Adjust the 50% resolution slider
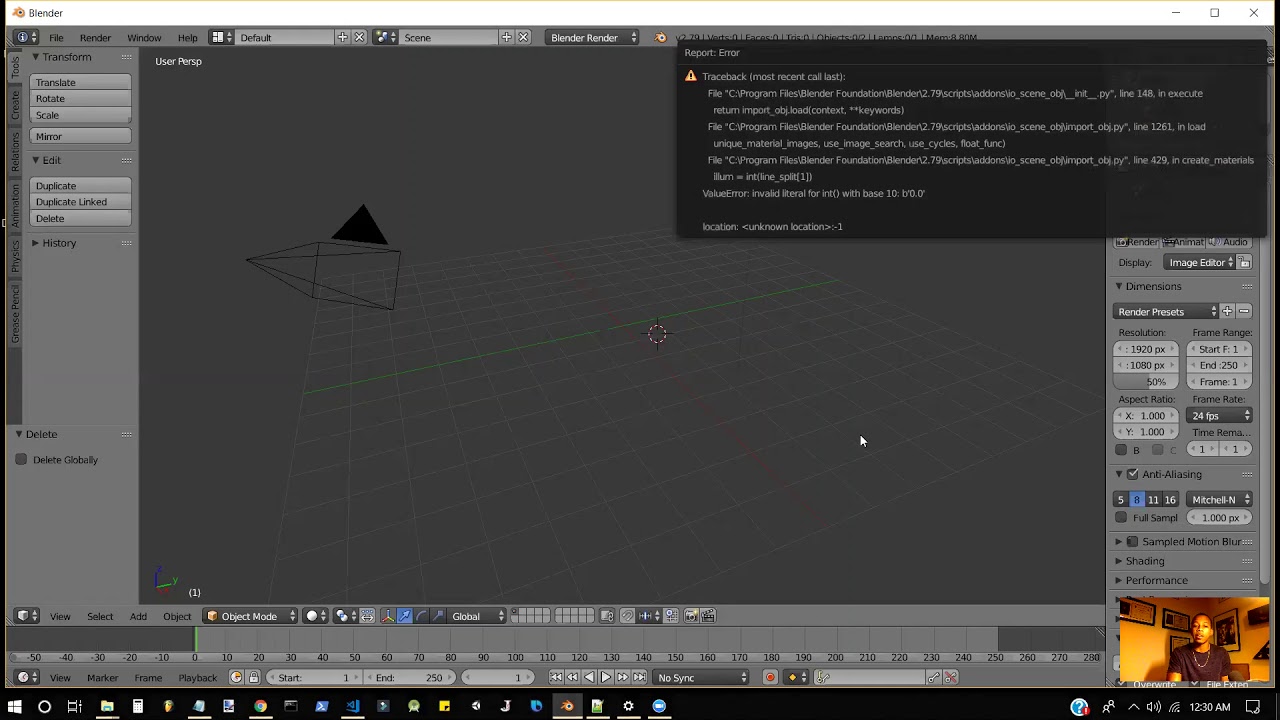The width and height of the screenshot is (1280, 720). point(1146,382)
